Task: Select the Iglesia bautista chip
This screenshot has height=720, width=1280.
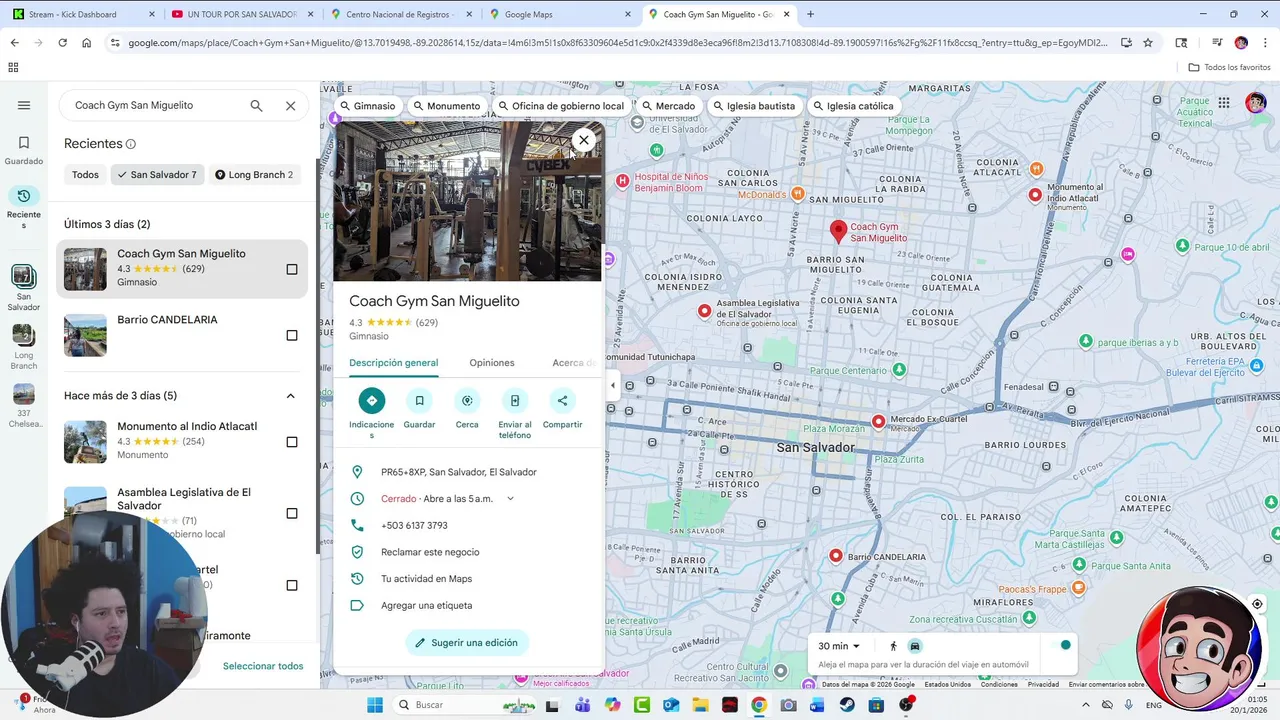Action: [x=754, y=106]
